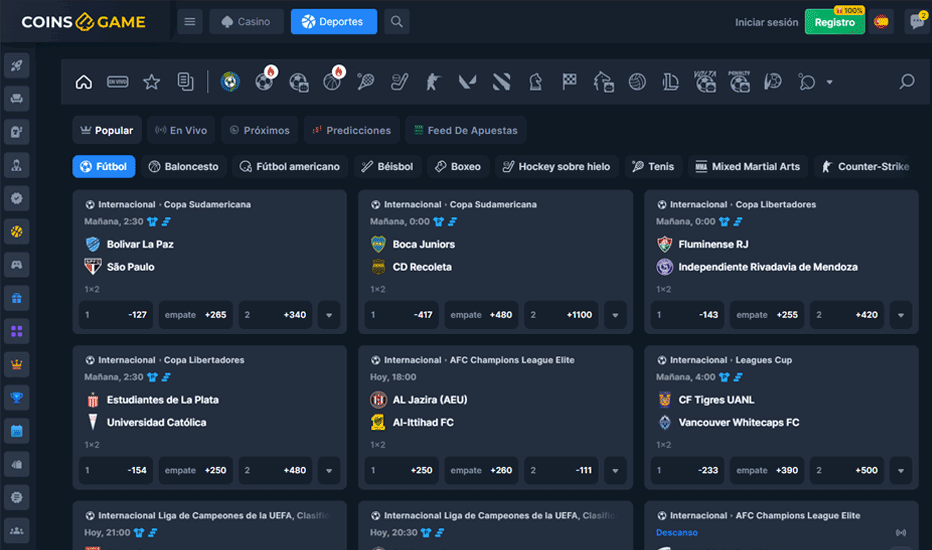This screenshot has height=550, width=932.
Task: Open the chat bubble with notification badge
Action: coord(918,21)
